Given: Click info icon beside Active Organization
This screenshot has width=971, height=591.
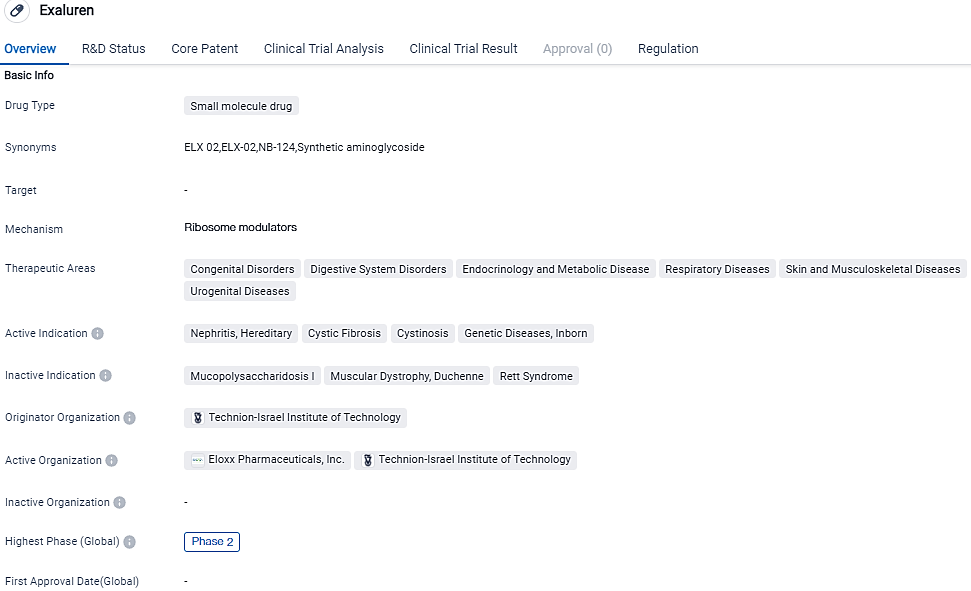Looking at the screenshot, I should (x=112, y=461).
